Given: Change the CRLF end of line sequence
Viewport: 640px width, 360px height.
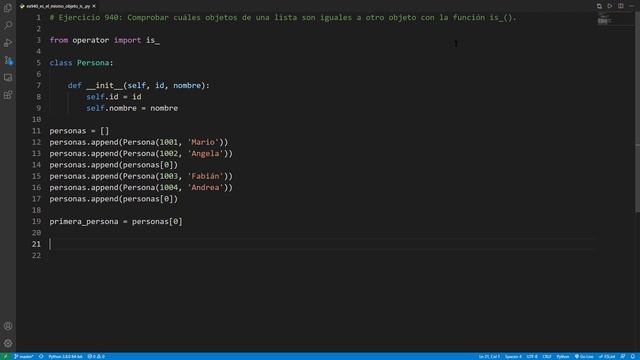Looking at the screenshot, I should 547,356.
